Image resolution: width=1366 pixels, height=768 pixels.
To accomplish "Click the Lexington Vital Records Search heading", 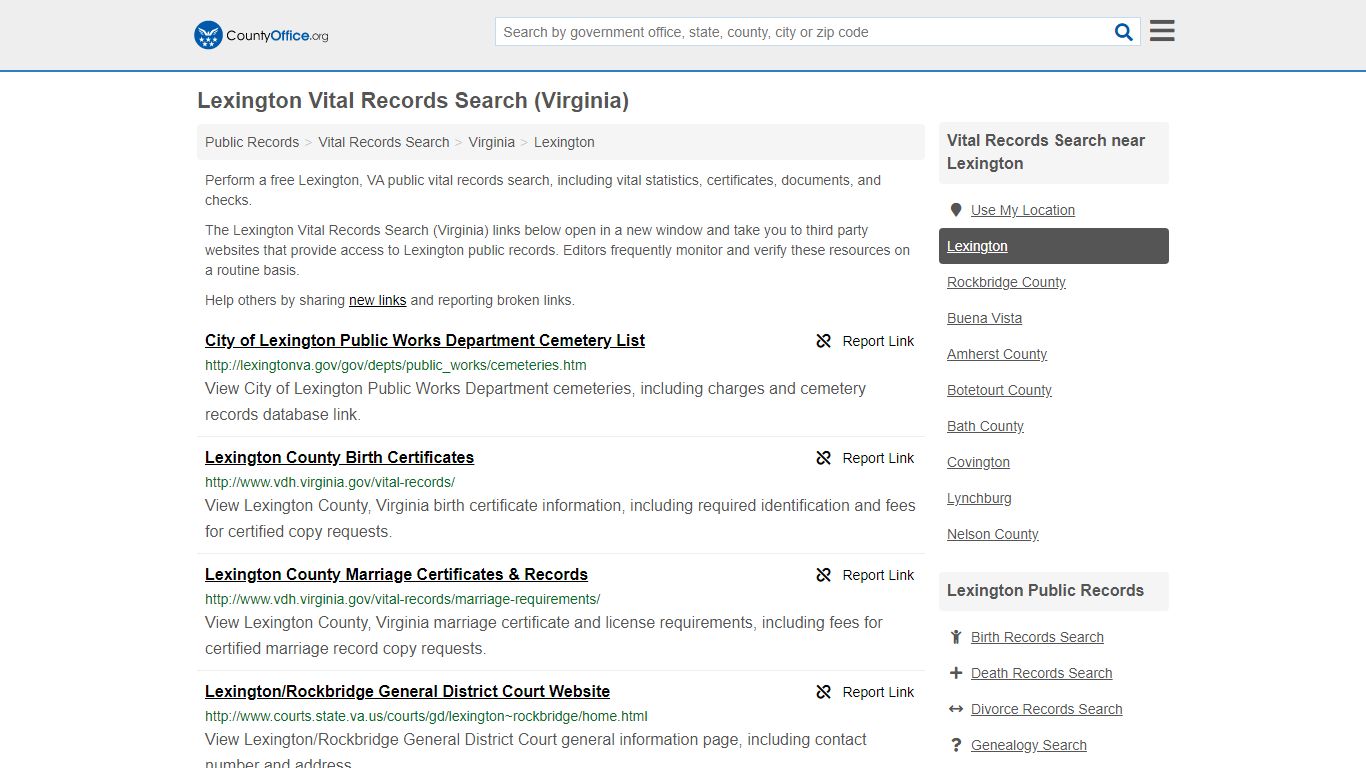I will [x=413, y=100].
